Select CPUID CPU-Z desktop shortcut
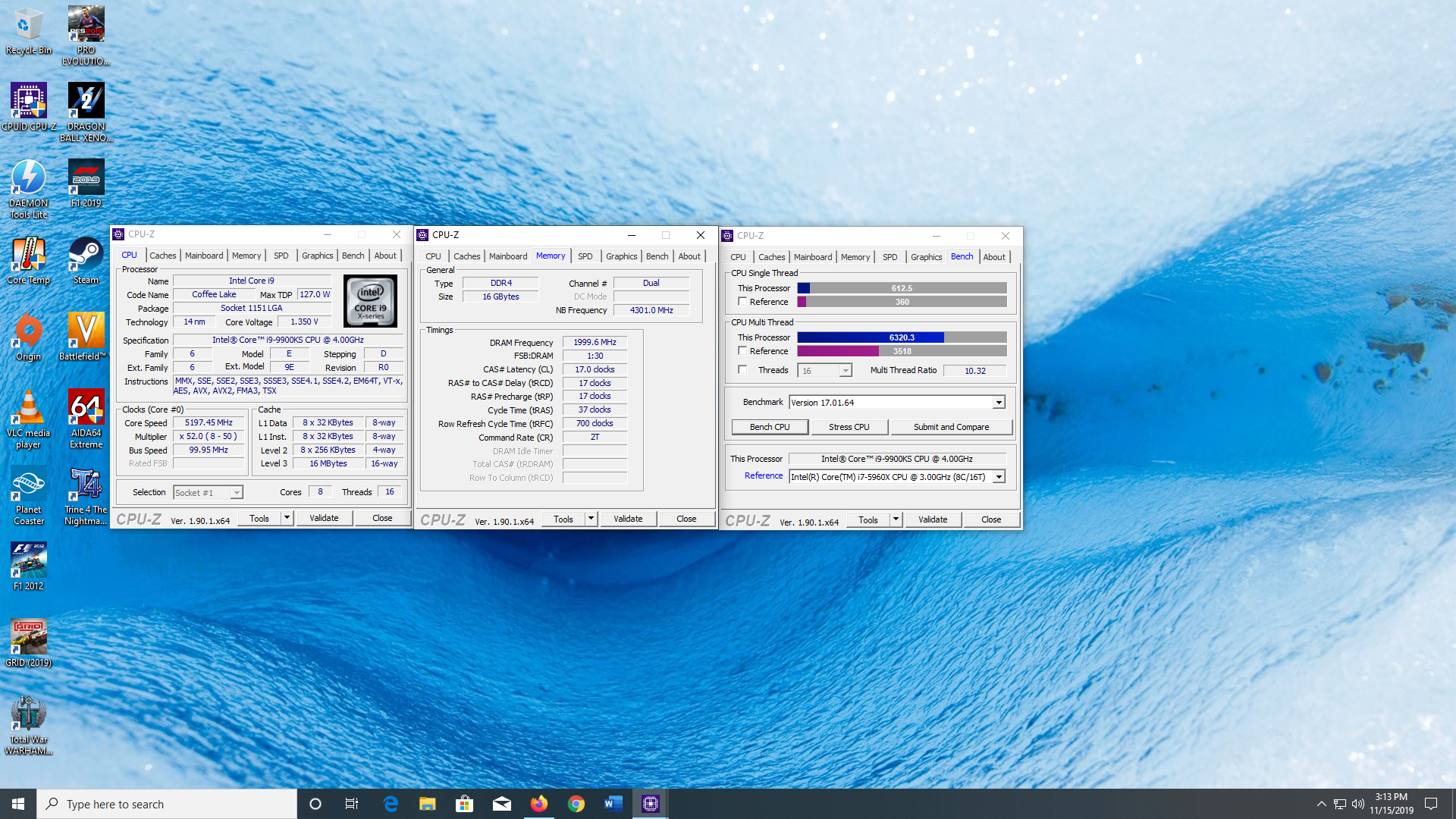The width and height of the screenshot is (1456, 819). click(x=29, y=107)
